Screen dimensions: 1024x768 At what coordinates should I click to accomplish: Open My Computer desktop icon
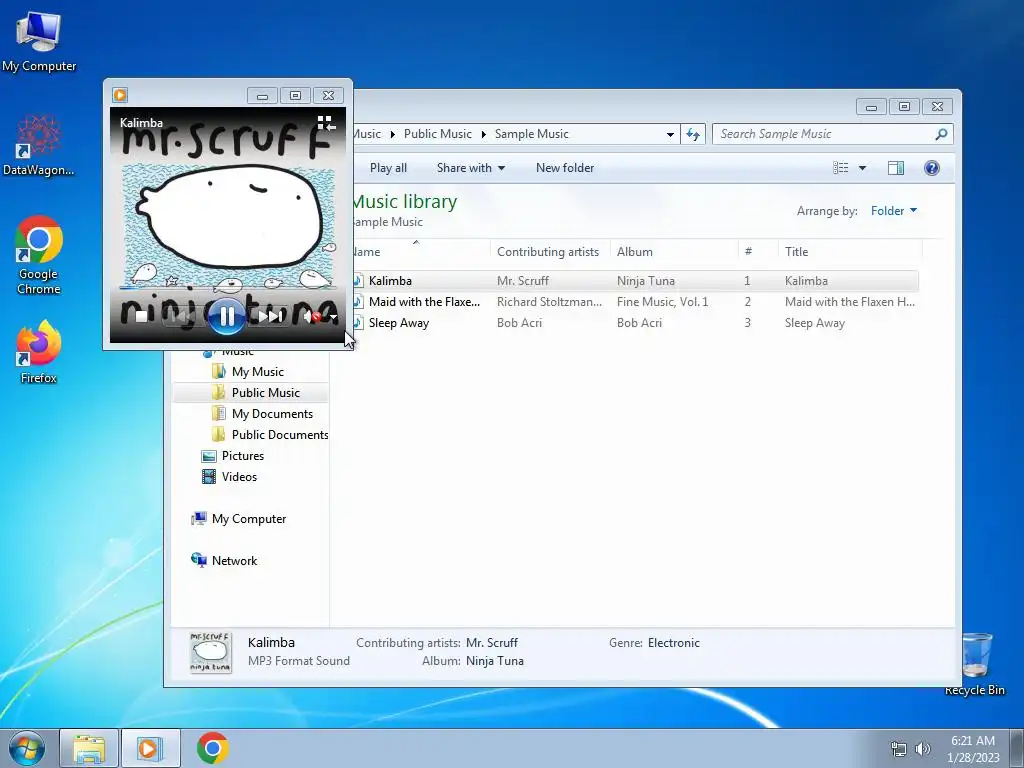click(39, 41)
